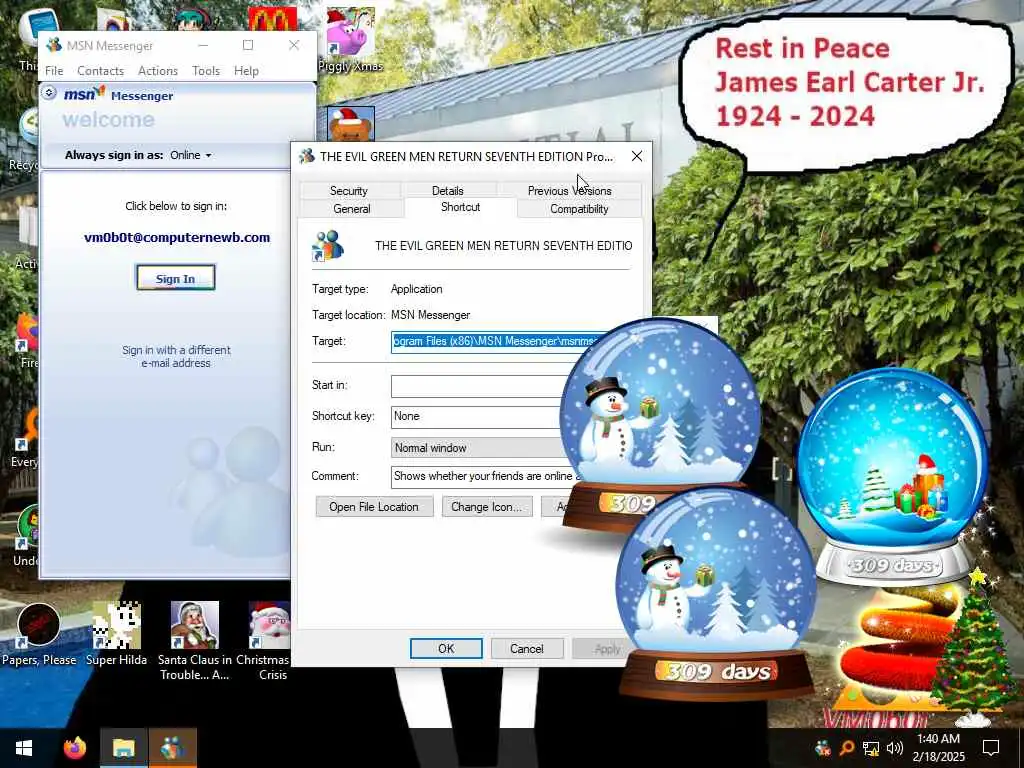1024x768 pixels.
Task: Click the Start in input field
Action: (x=479, y=386)
